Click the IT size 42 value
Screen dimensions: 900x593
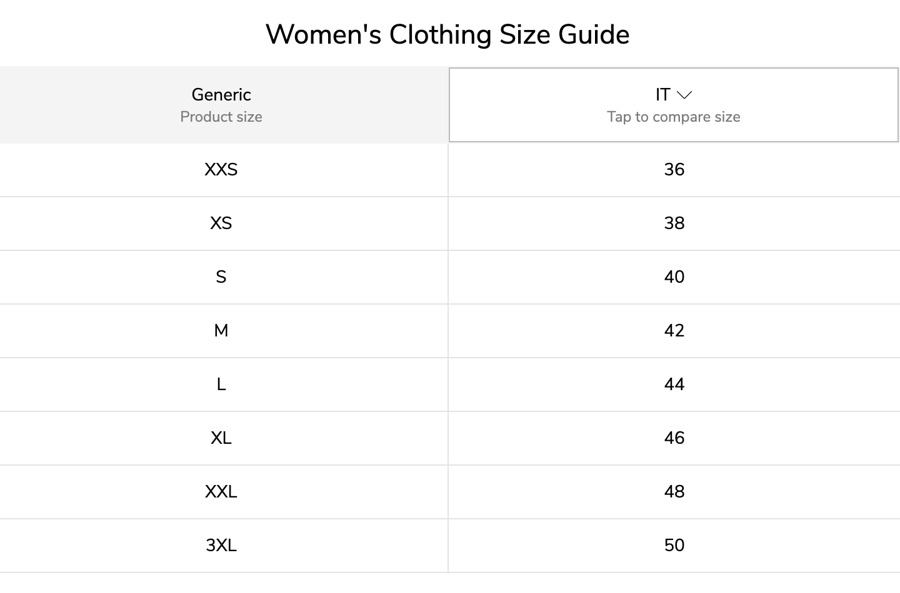pyautogui.click(x=674, y=331)
